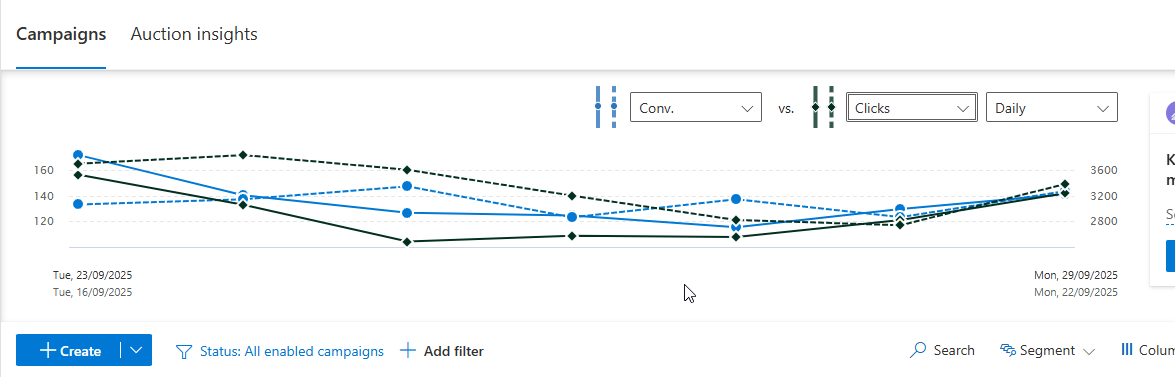
Task: Open the Create button dropdown arrow
Action: coord(136,350)
